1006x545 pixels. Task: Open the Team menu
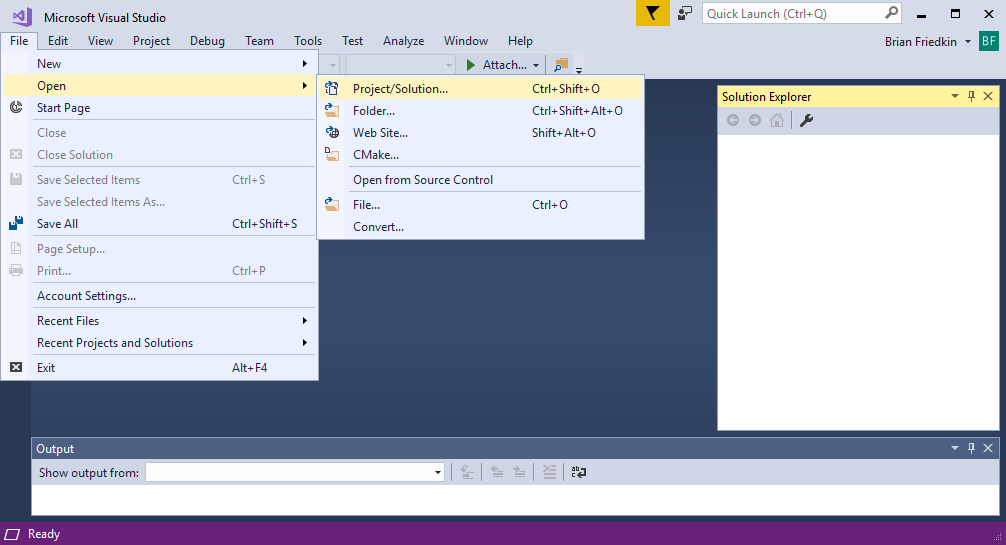point(259,40)
